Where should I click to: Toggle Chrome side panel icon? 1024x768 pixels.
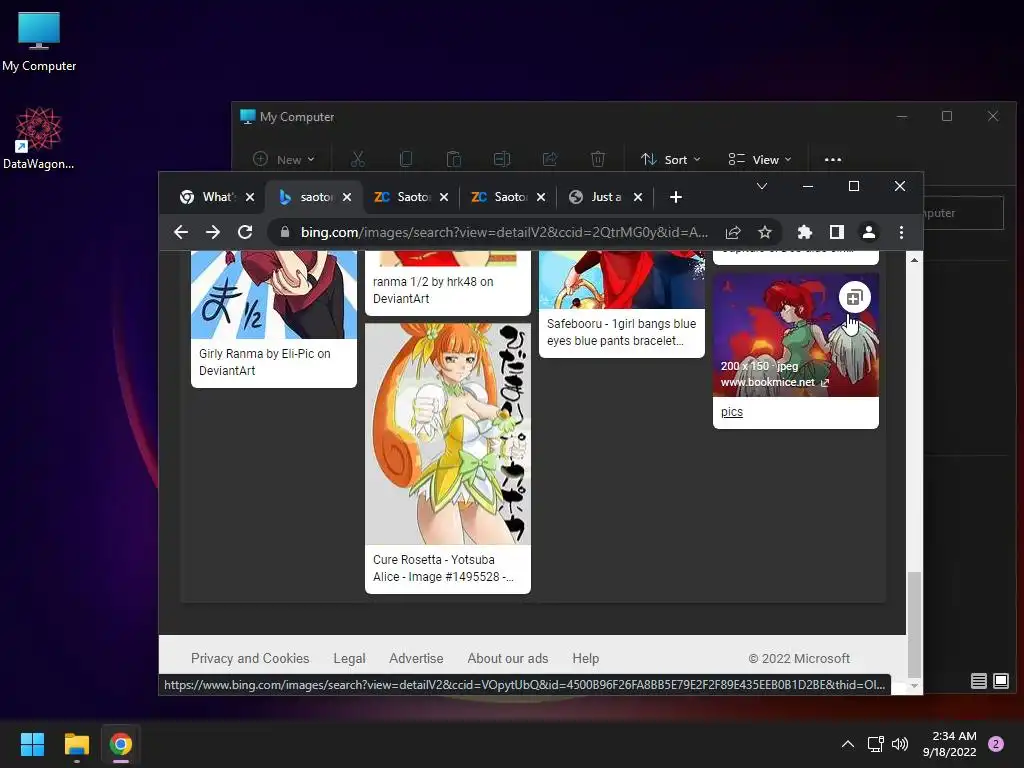point(837,232)
